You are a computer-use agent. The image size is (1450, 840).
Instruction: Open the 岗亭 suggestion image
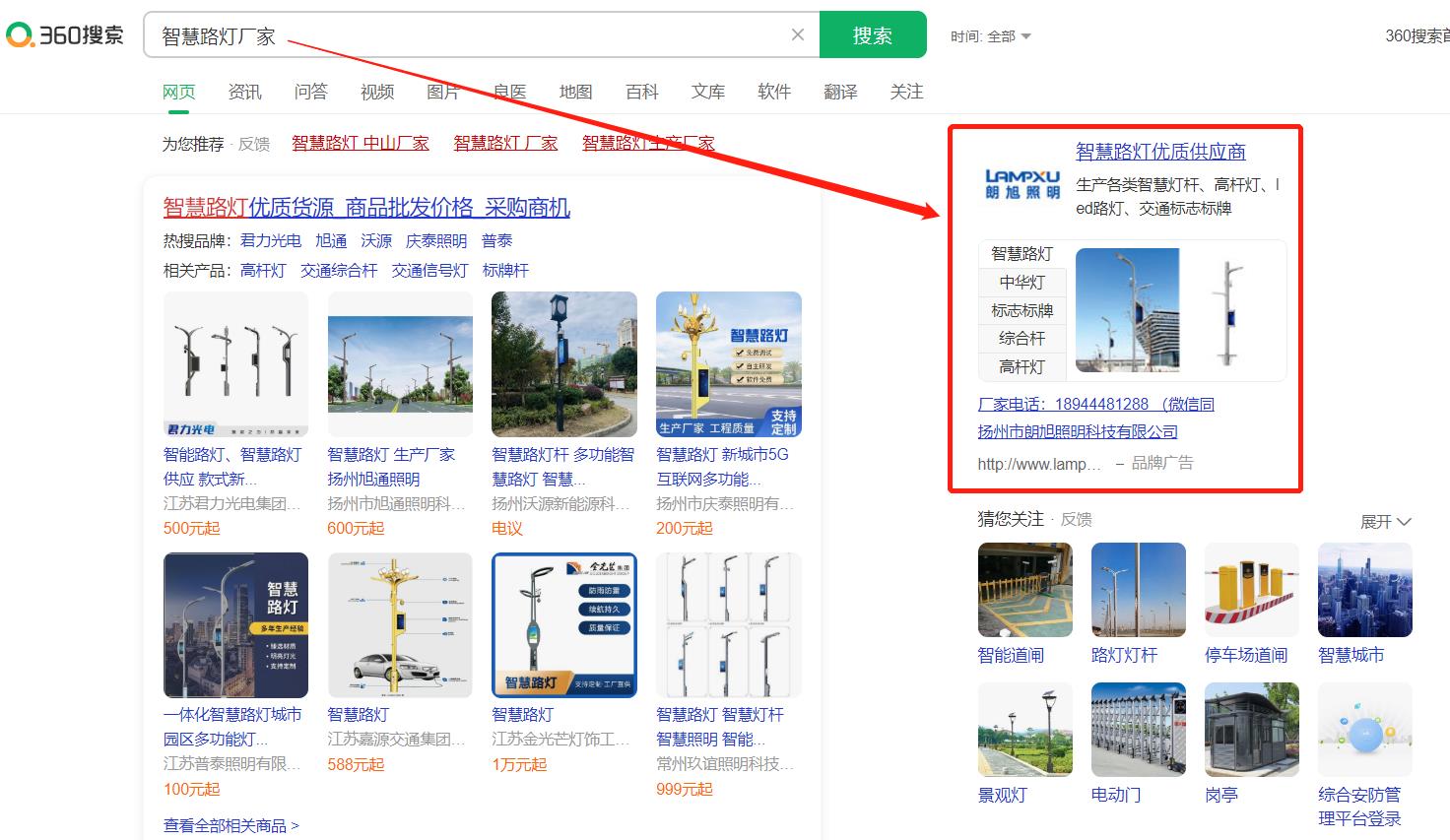(1252, 730)
